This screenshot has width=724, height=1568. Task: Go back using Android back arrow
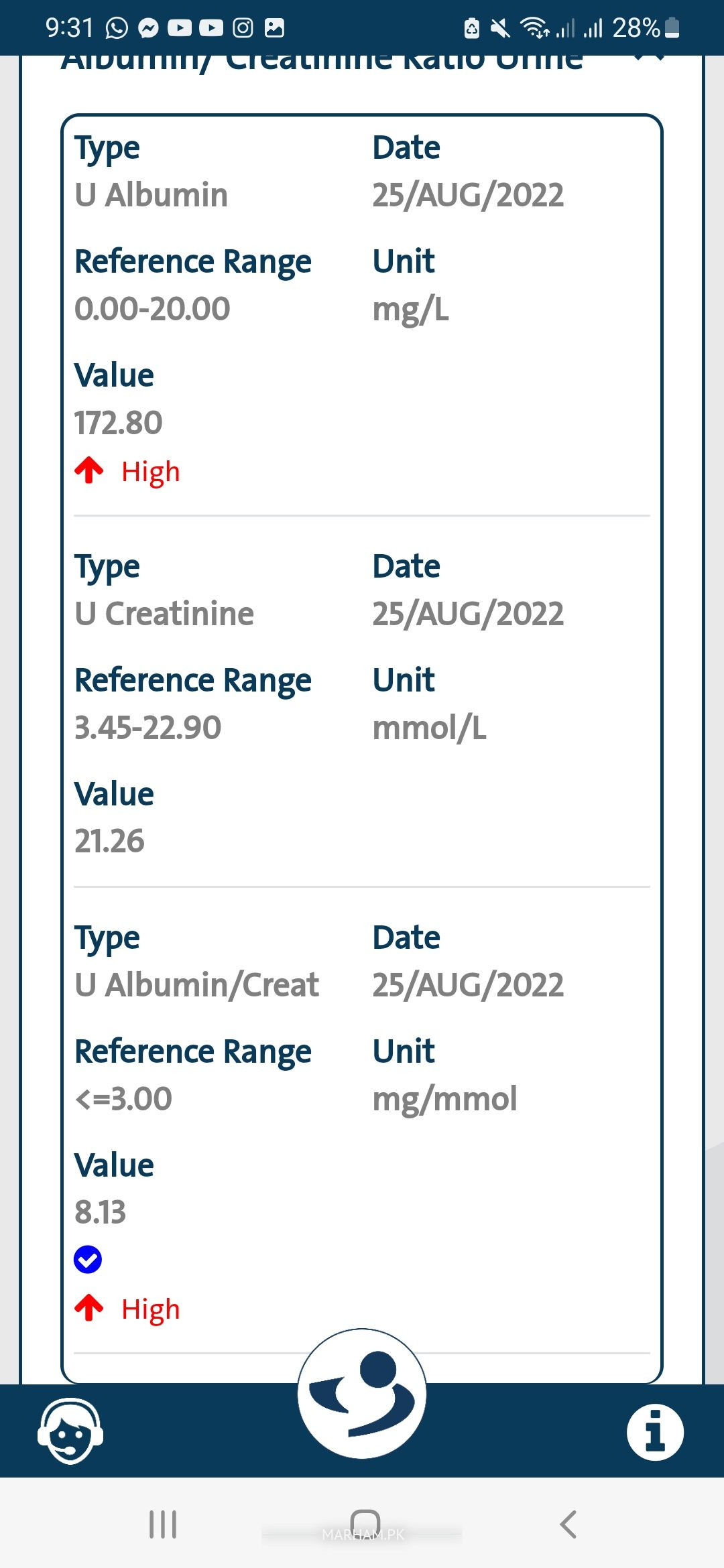tap(568, 1524)
